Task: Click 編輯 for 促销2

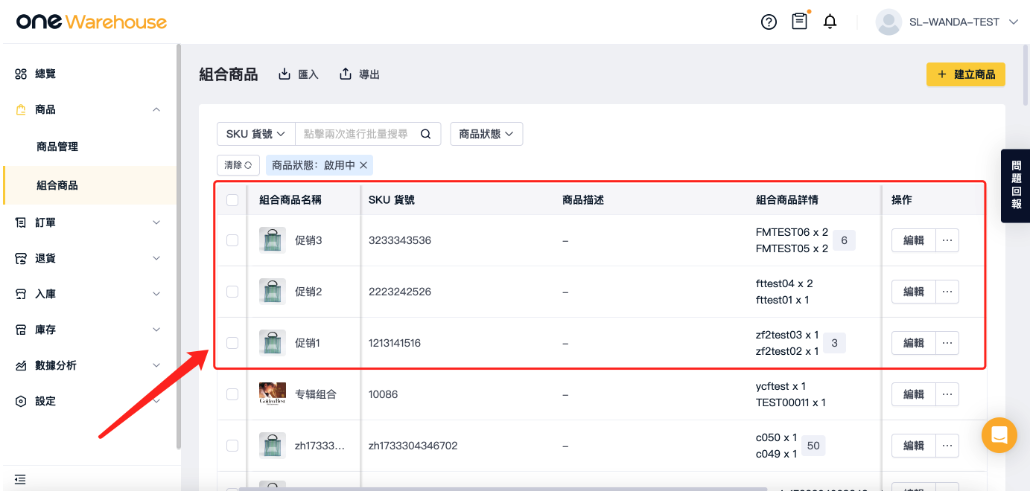Action: click(914, 292)
